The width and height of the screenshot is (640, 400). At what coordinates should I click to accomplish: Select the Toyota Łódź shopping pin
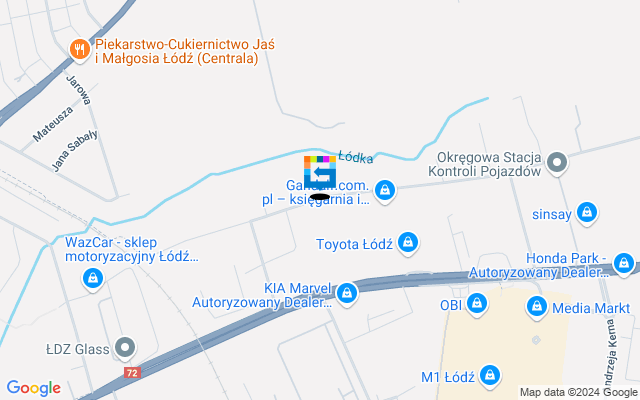click(x=408, y=244)
